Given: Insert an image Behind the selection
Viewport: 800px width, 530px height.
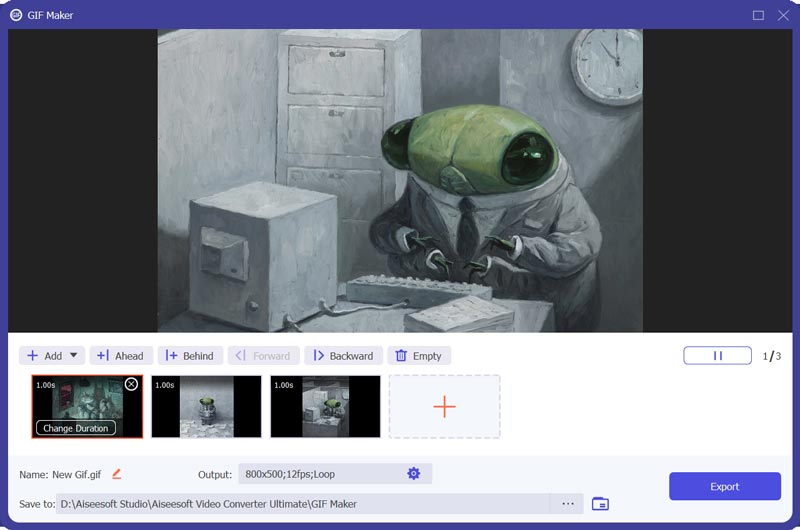Looking at the screenshot, I should pos(190,356).
